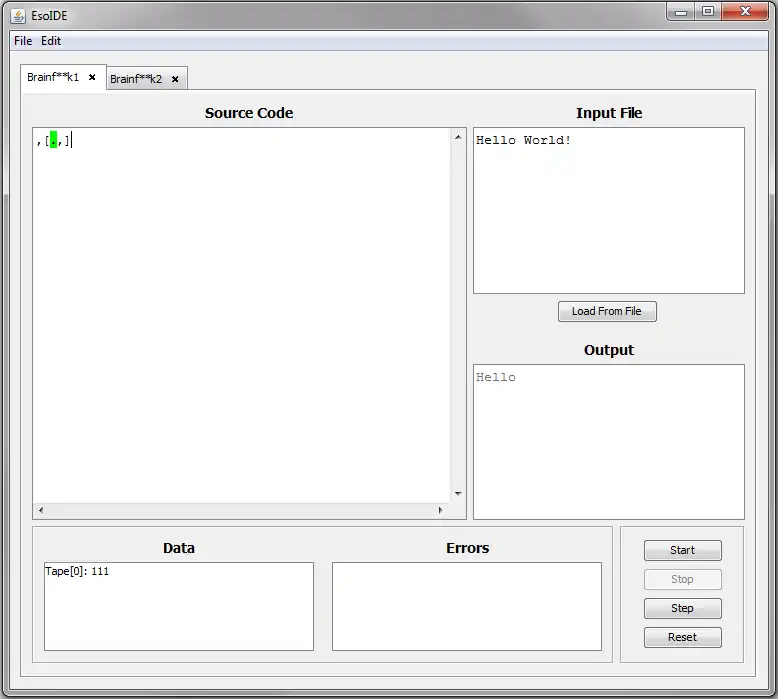This screenshot has width=778, height=699.
Task: Click the Errors display box
Action: [x=467, y=606]
